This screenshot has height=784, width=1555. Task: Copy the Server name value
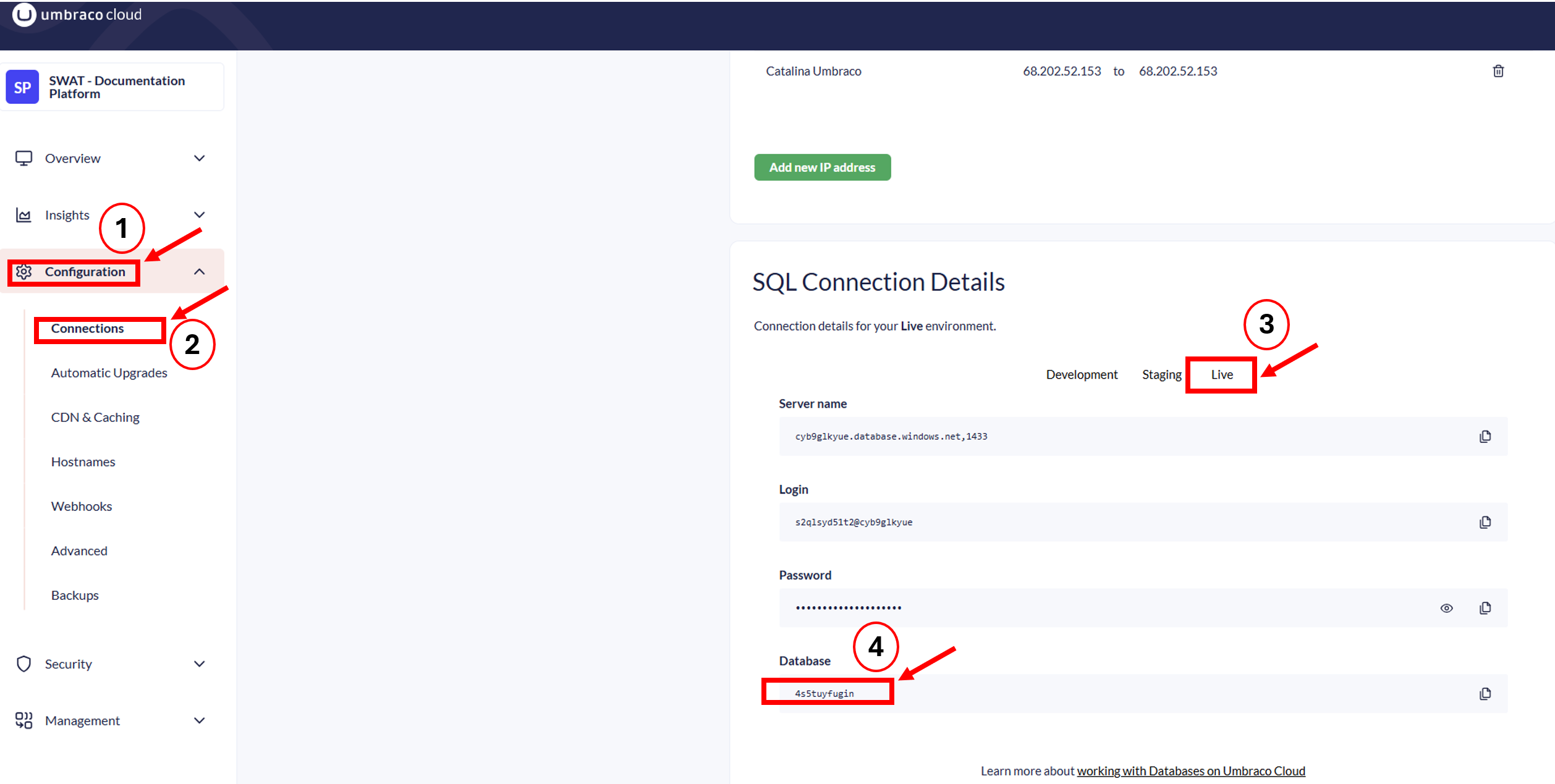click(1485, 437)
